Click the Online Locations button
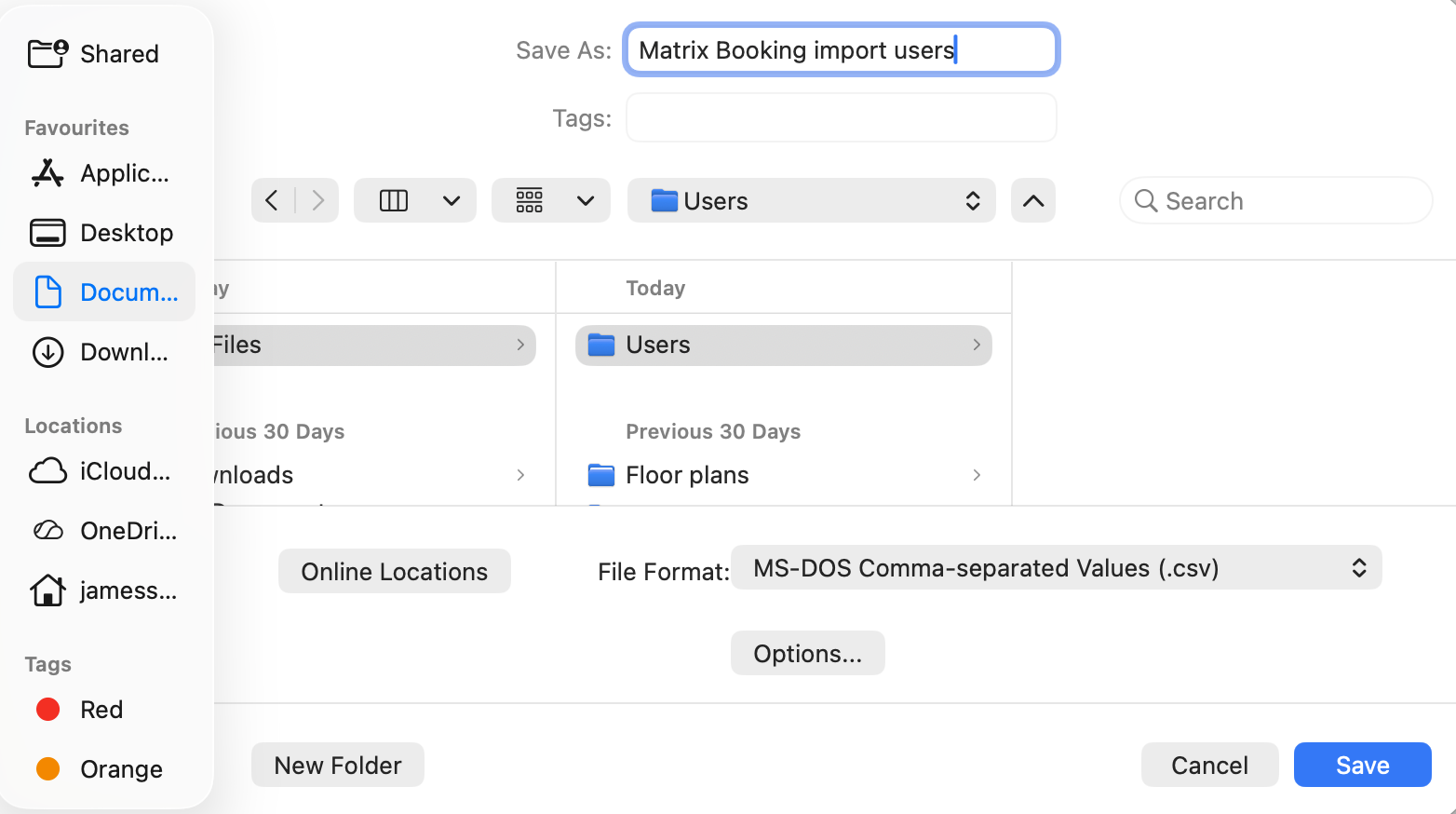The height and width of the screenshot is (814, 1456). click(394, 571)
